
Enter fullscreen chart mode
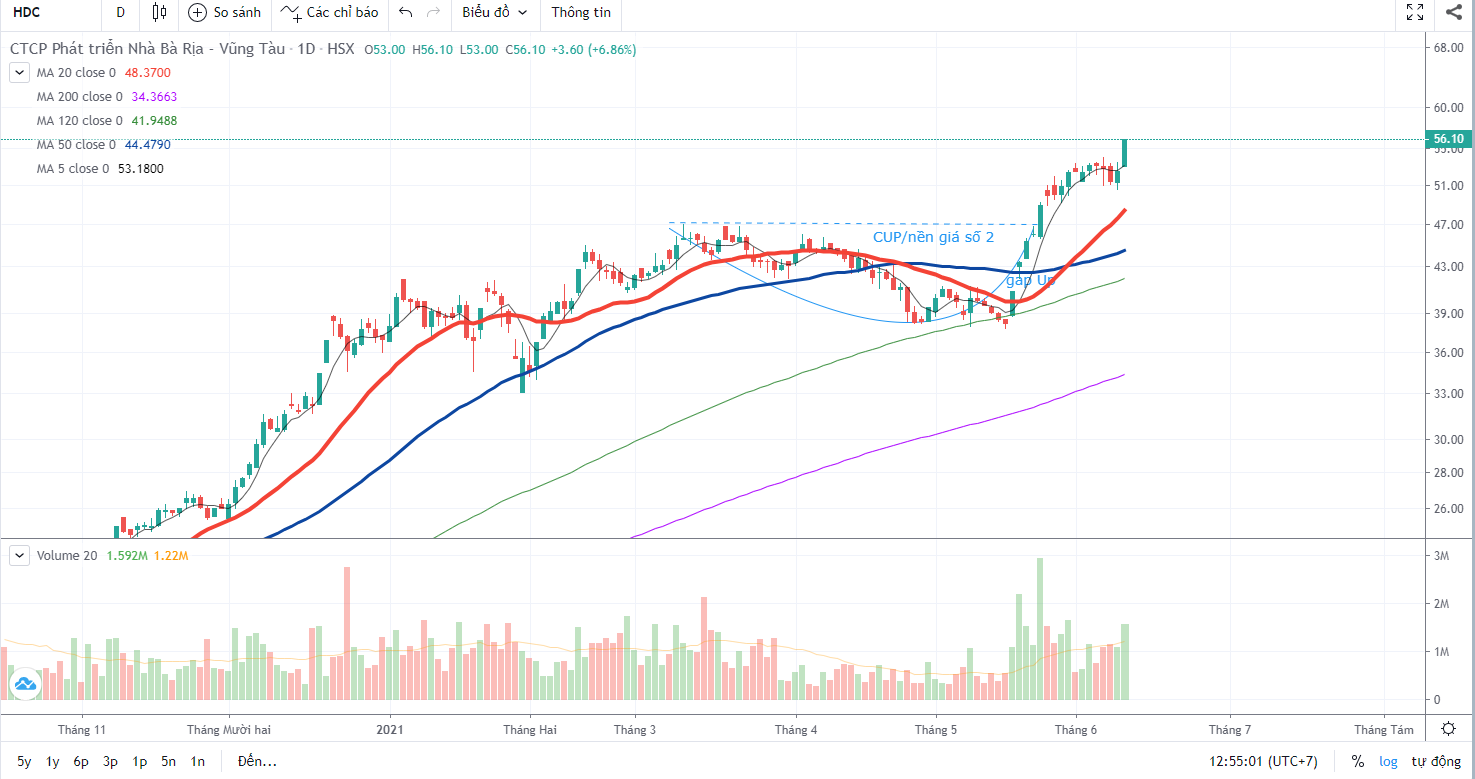pos(1415,13)
